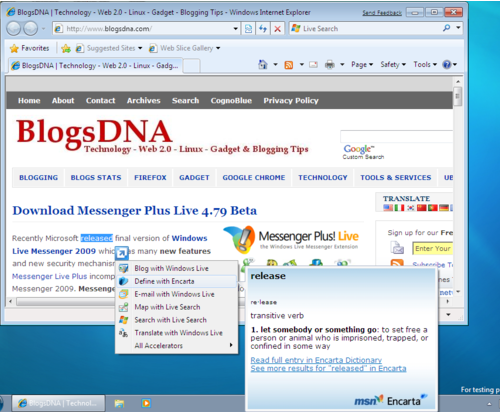Open Windows Media Player from the taskbar
500x412 pixels.
146,403
